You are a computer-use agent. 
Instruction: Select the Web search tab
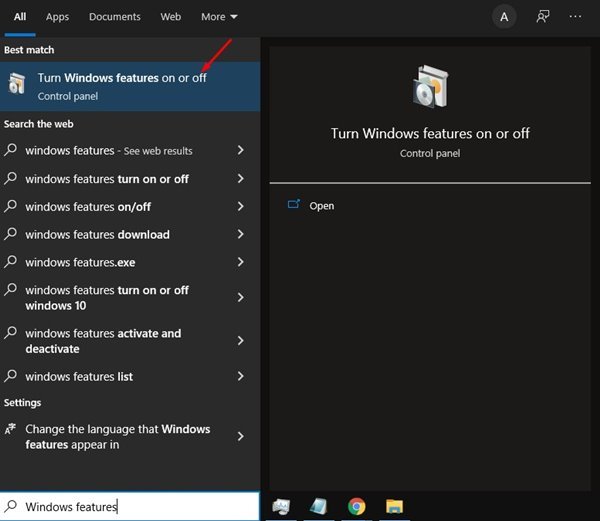coord(171,17)
